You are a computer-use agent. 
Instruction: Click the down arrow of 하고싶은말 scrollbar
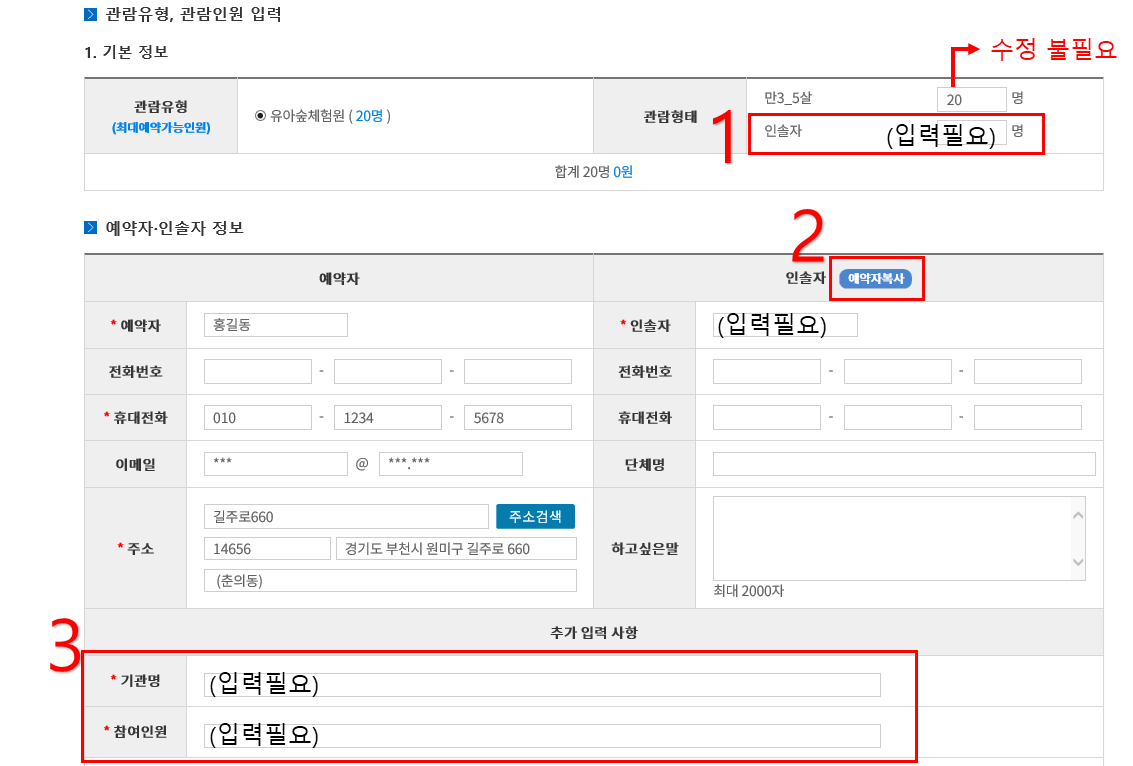1077,562
